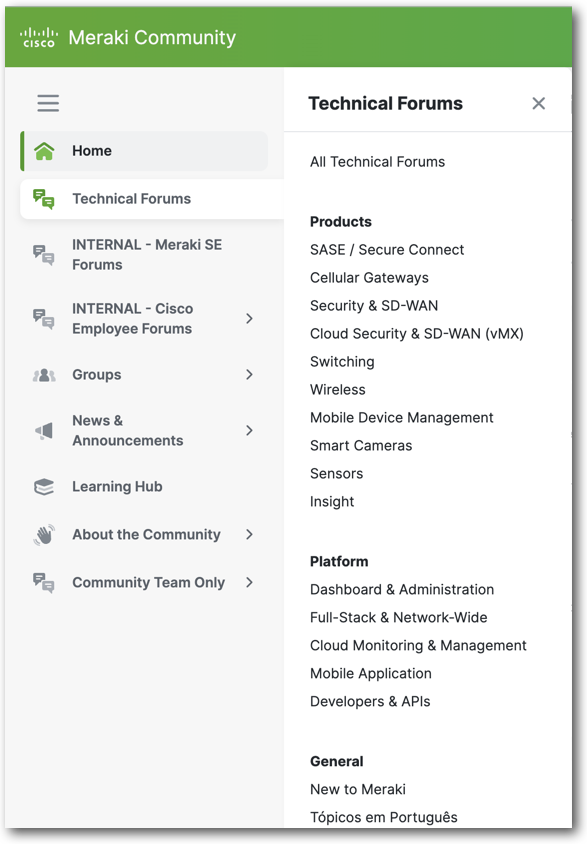Open the Switching product forum
The image size is (587, 844).
342,361
